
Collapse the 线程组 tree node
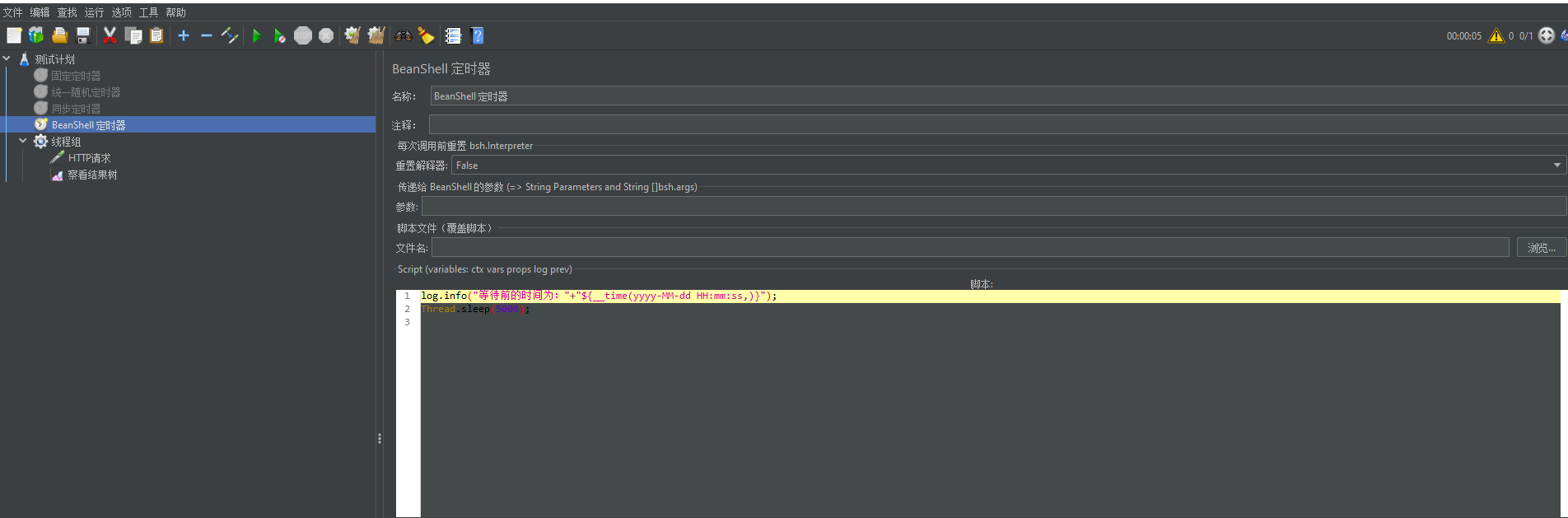pos(23,141)
